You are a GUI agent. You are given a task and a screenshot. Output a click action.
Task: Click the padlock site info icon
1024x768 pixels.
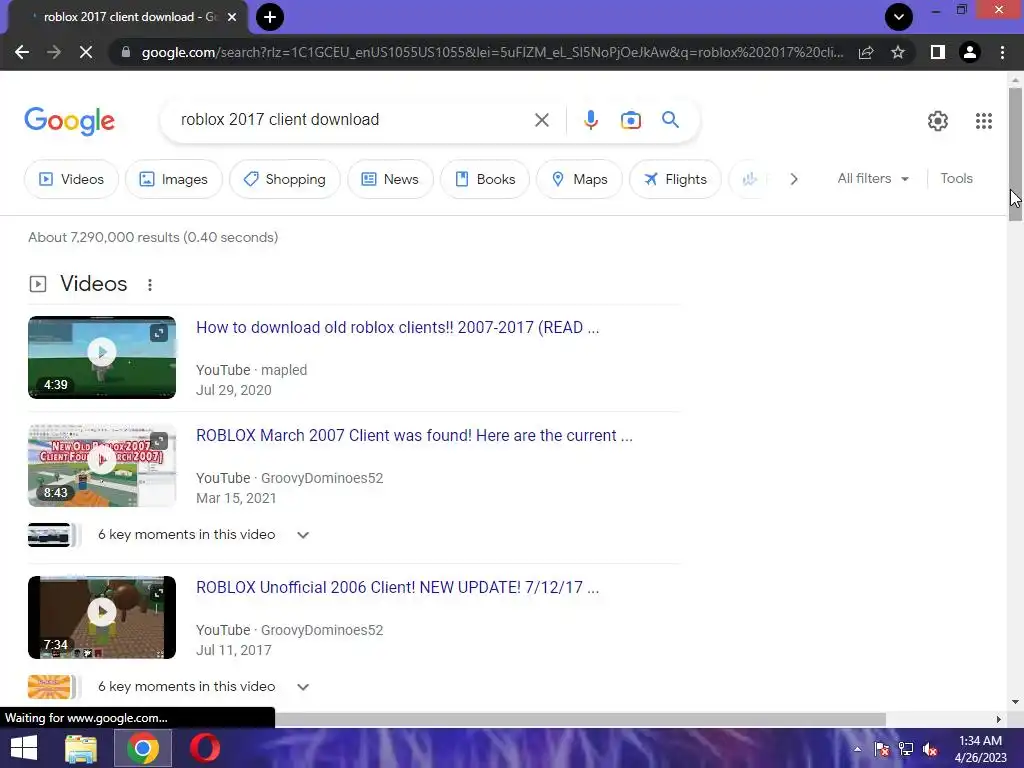click(x=126, y=52)
